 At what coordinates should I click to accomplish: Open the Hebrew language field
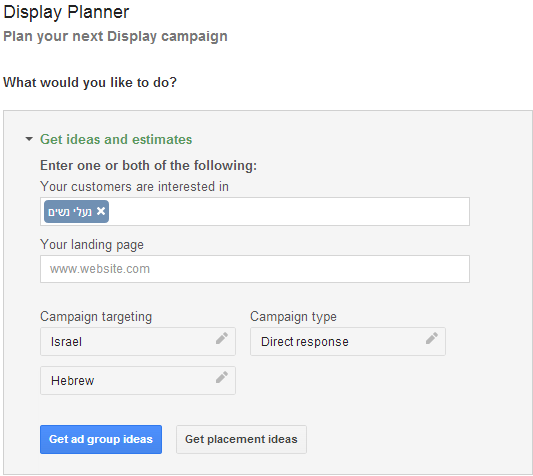click(138, 380)
